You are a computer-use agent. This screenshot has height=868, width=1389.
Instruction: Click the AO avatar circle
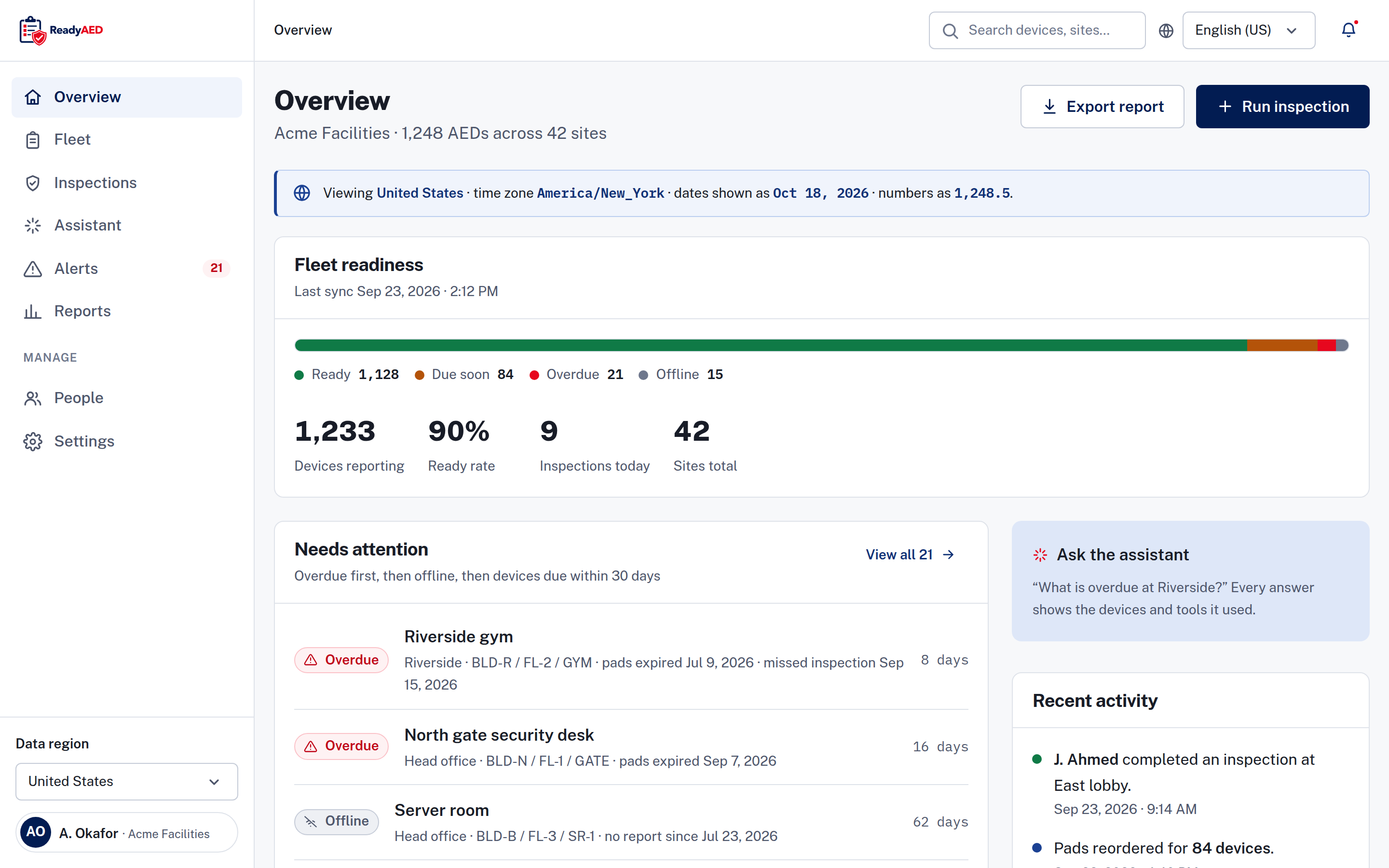[x=36, y=832]
